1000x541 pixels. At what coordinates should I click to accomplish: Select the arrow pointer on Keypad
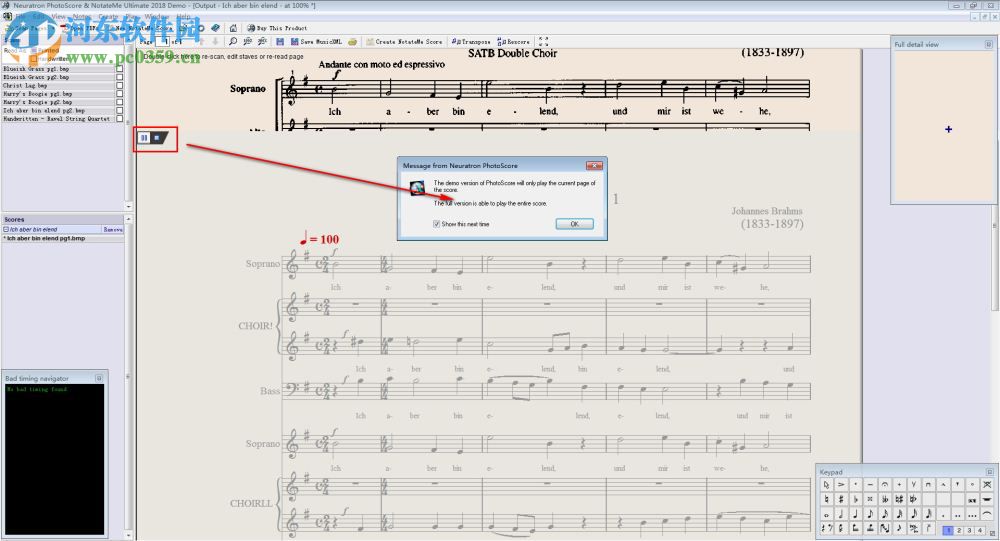coord(827,484)
